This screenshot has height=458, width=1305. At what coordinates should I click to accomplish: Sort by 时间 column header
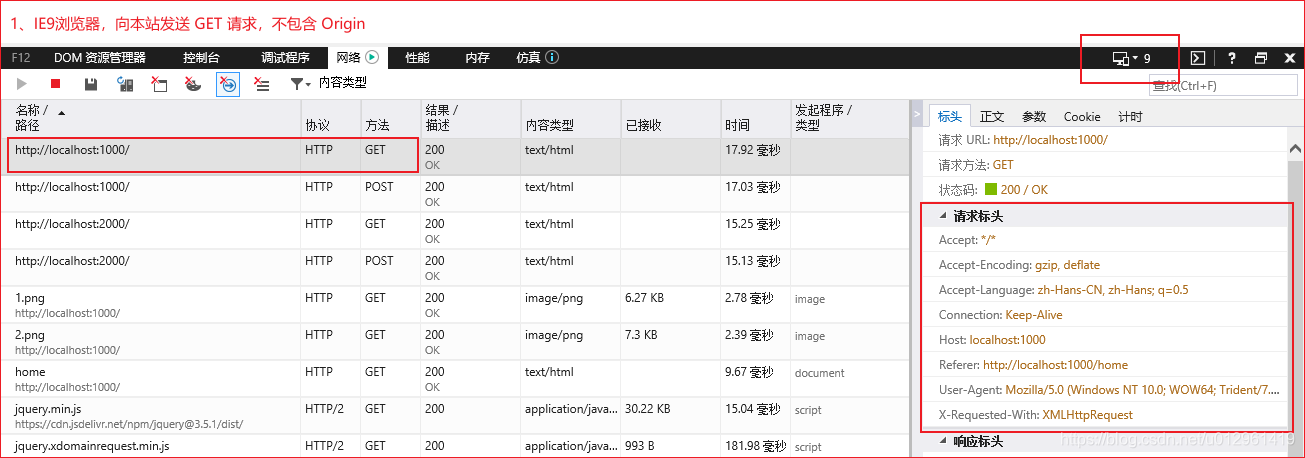pos(755,118)
